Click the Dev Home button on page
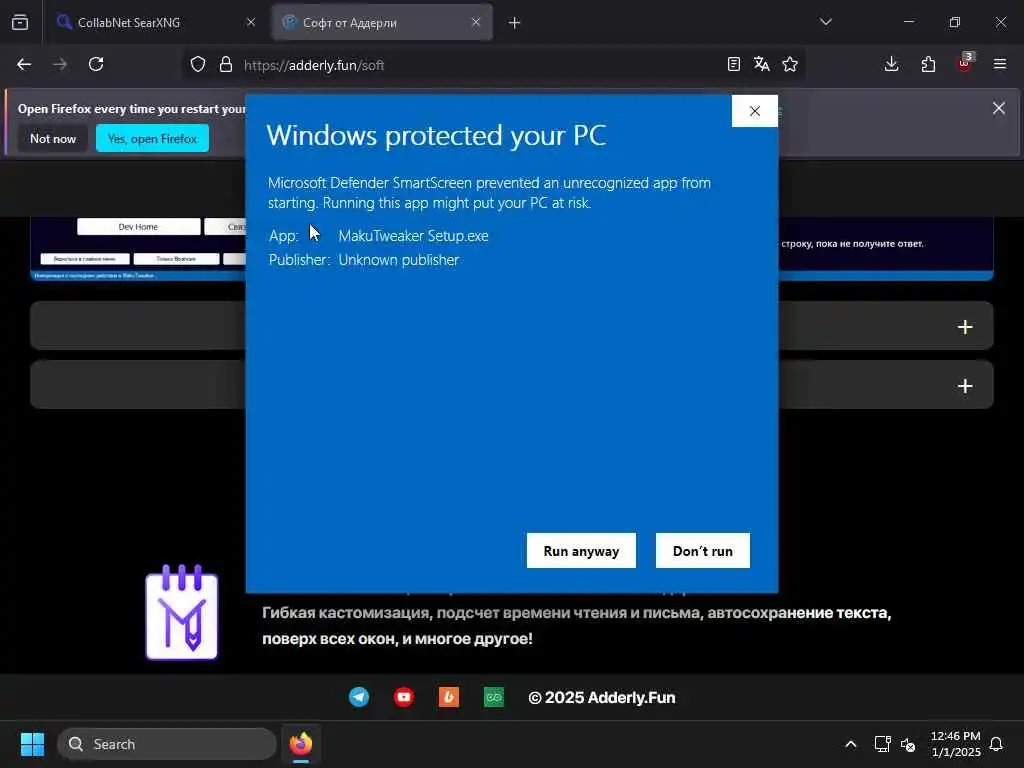 click(138, 227)
